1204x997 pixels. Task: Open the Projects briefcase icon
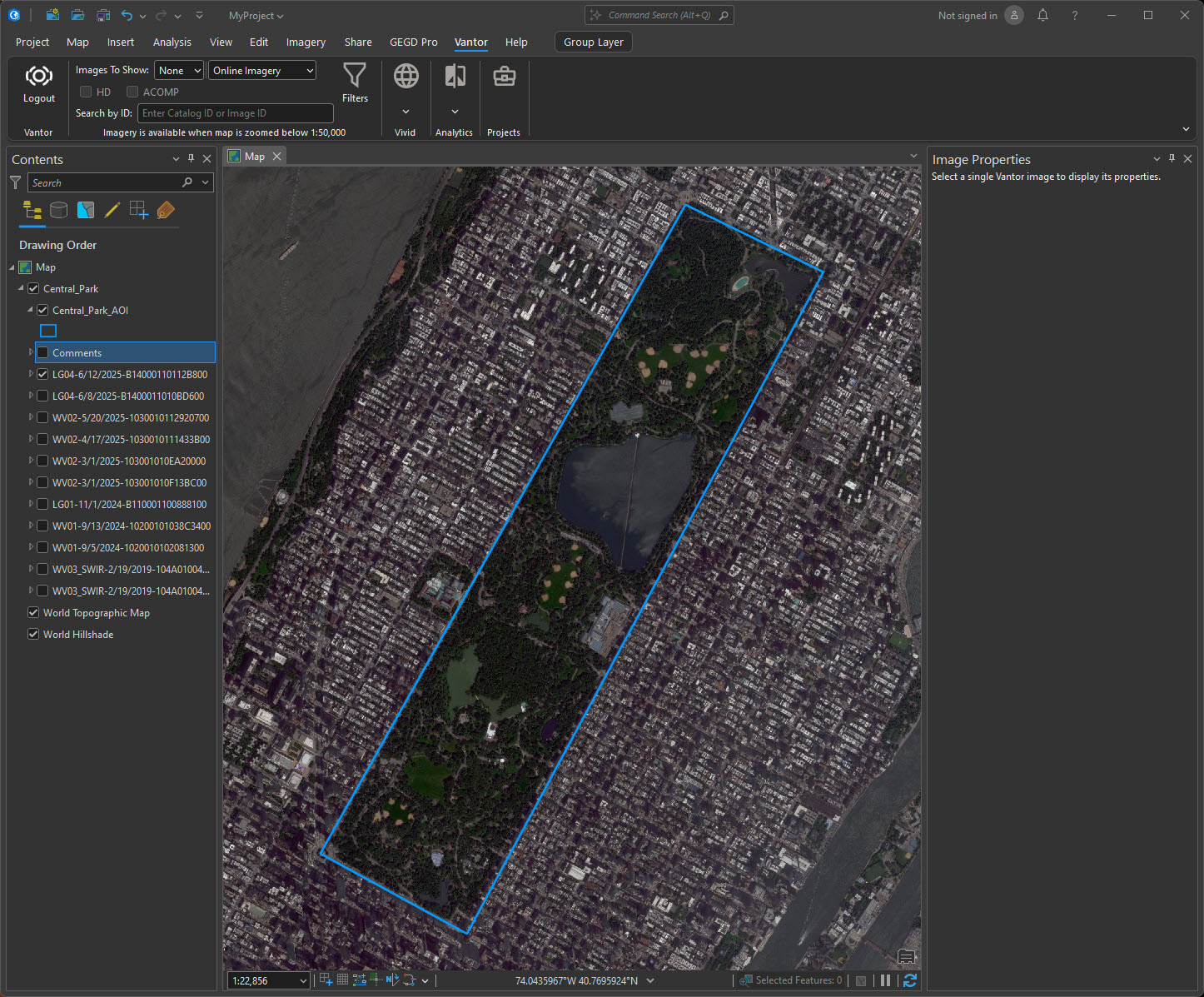504,77
